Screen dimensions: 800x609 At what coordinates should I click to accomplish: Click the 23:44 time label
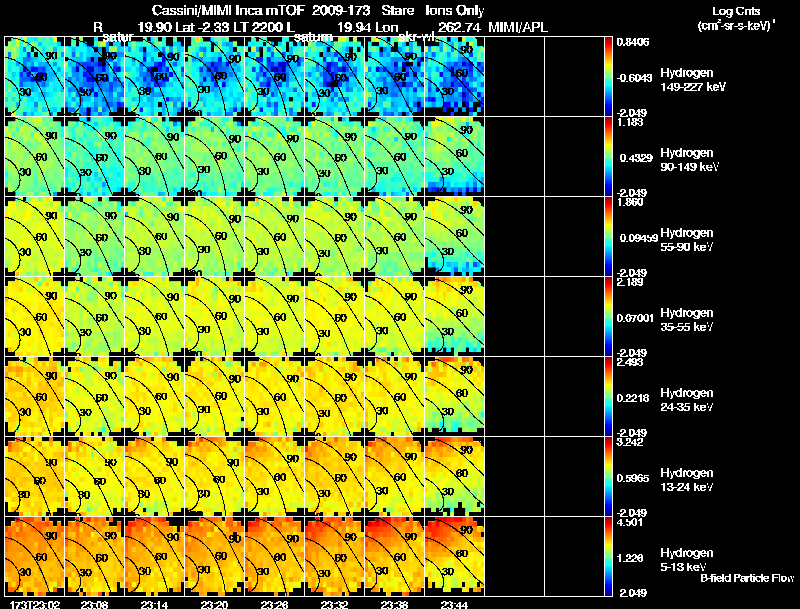pyautogui.click(x=454, y=604)
